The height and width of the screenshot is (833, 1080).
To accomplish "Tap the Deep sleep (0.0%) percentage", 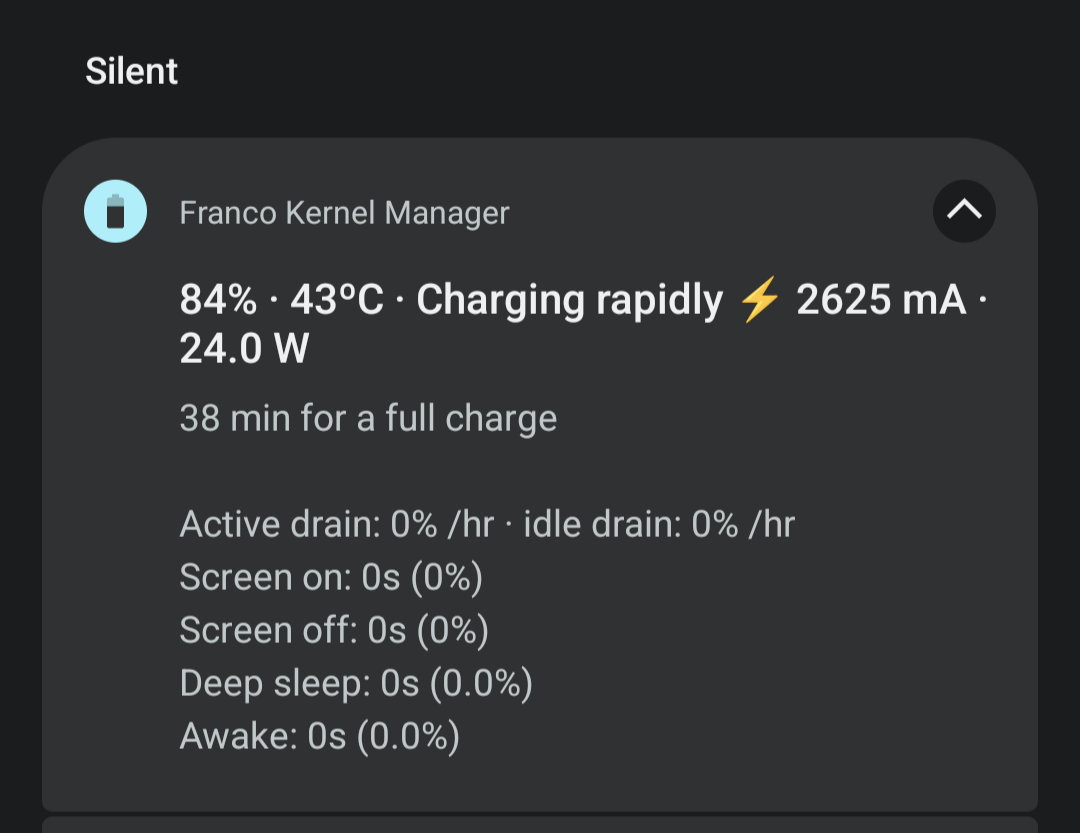I will tap(481, 683).
